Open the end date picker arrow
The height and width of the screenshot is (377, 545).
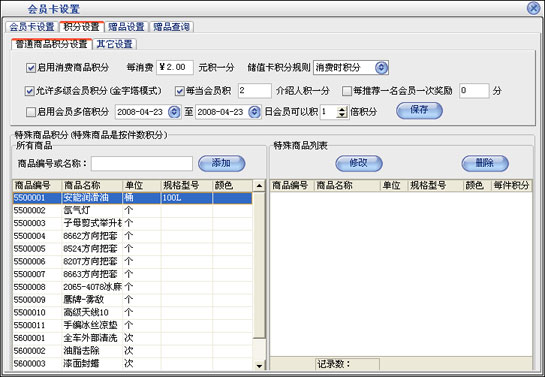pos(254,112)
